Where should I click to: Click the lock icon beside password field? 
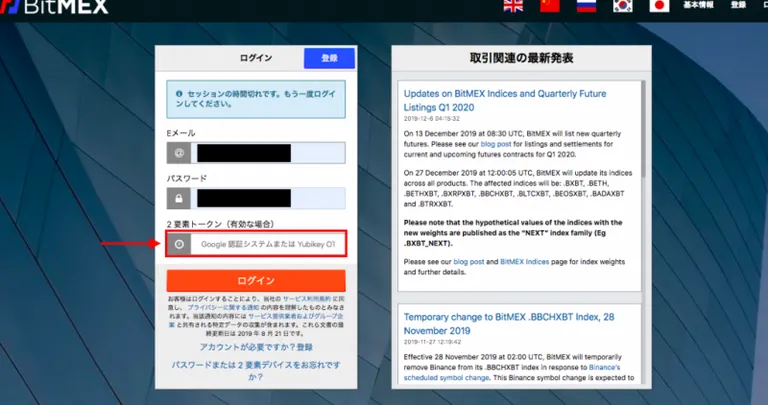pos(179,198)
